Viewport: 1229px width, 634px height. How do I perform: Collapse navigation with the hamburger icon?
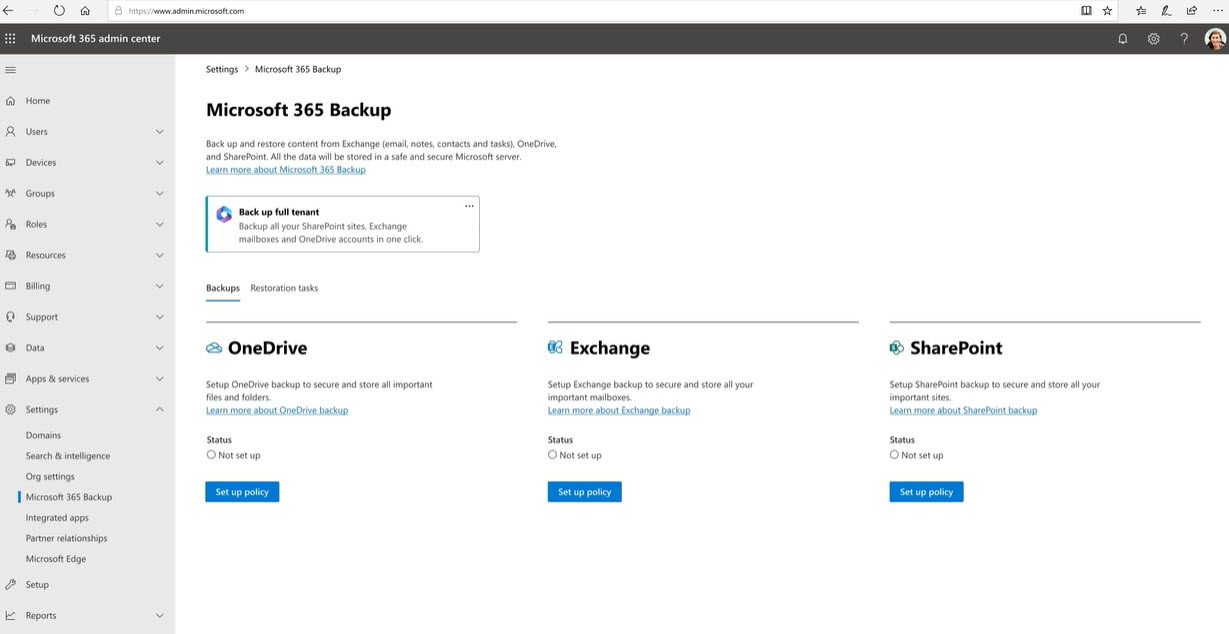coord(11,70)
